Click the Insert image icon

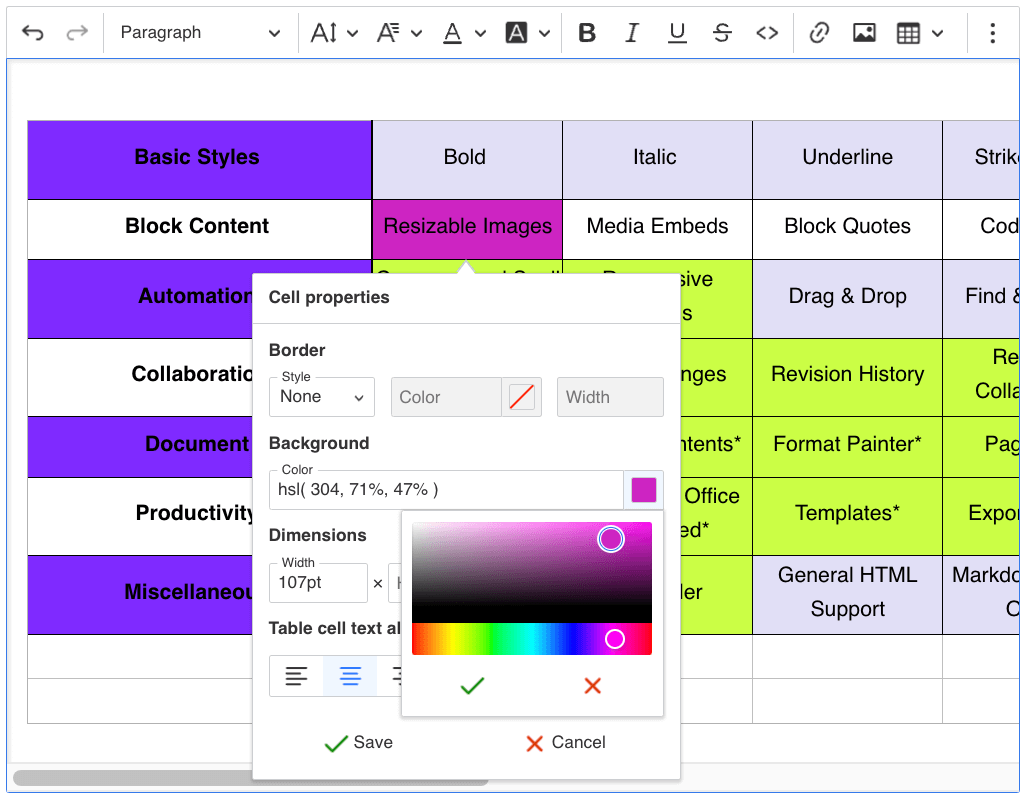864,33
